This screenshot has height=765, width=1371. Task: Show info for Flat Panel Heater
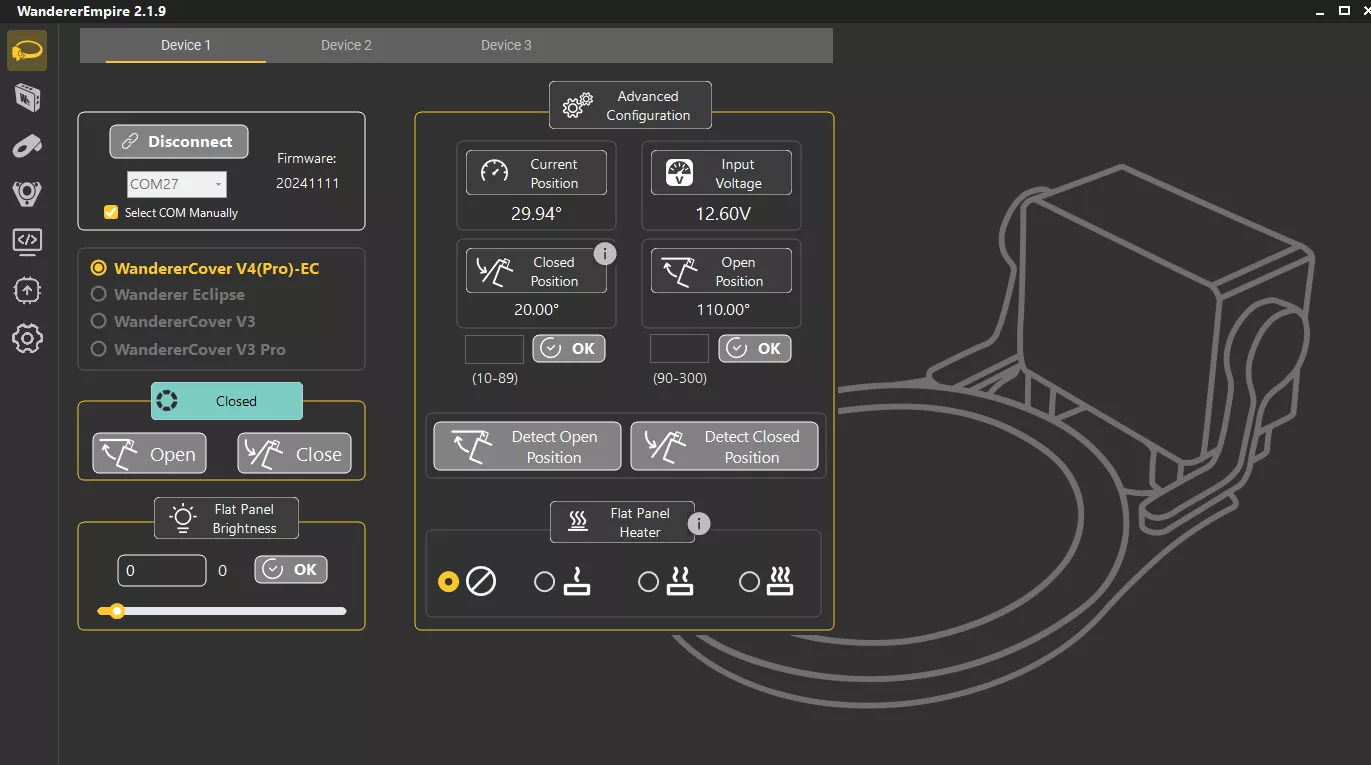point(699,523)
